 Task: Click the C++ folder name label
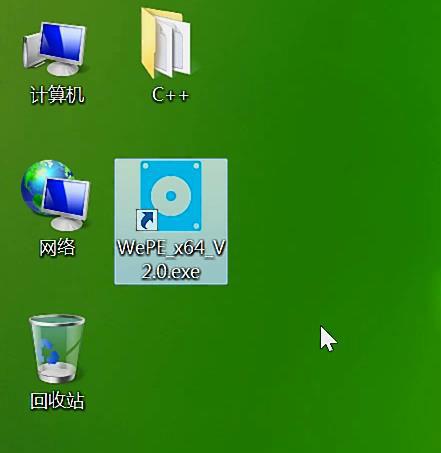[170, 95]
